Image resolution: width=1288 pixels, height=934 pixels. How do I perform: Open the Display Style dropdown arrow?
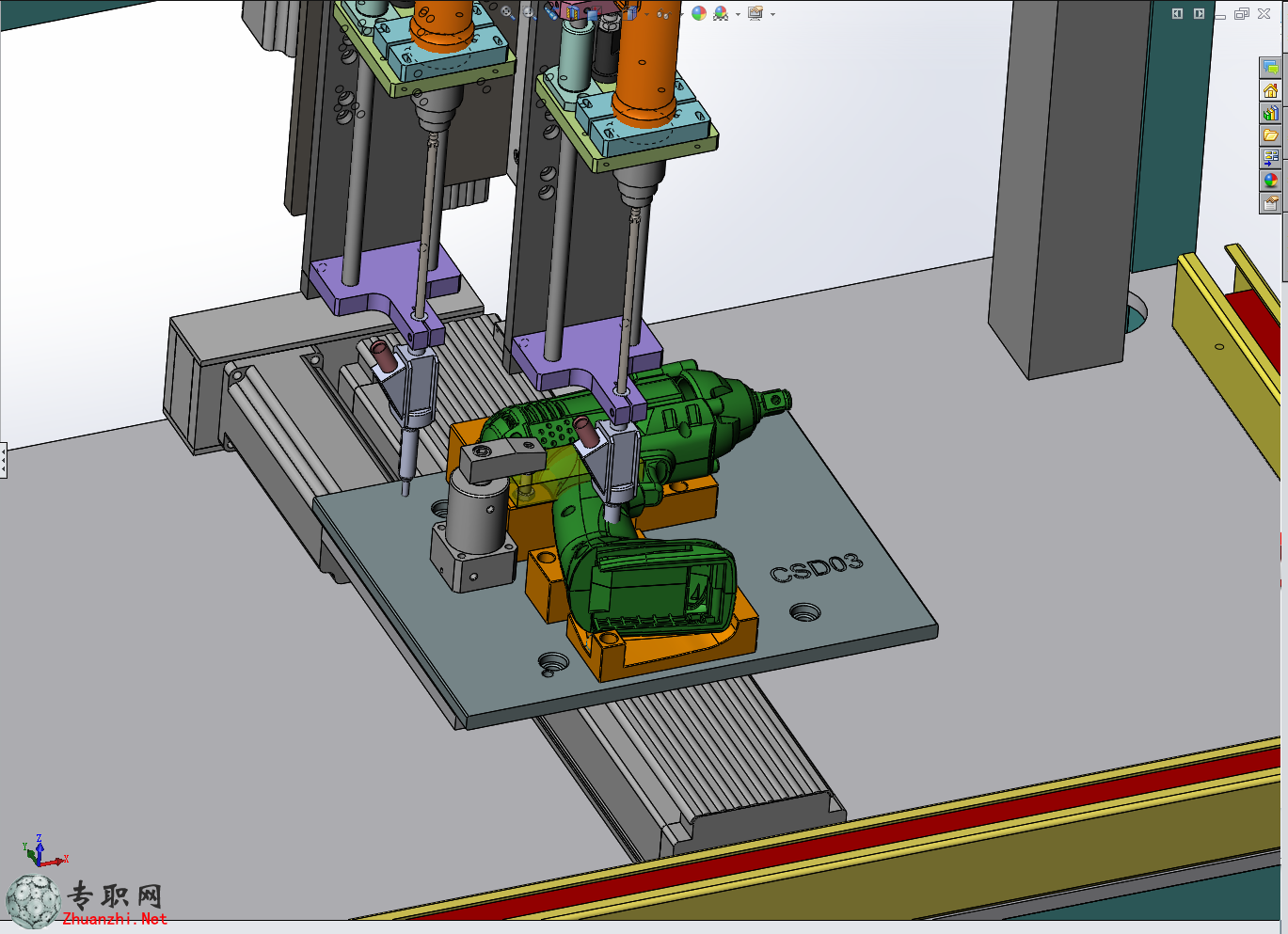(646, 14)
